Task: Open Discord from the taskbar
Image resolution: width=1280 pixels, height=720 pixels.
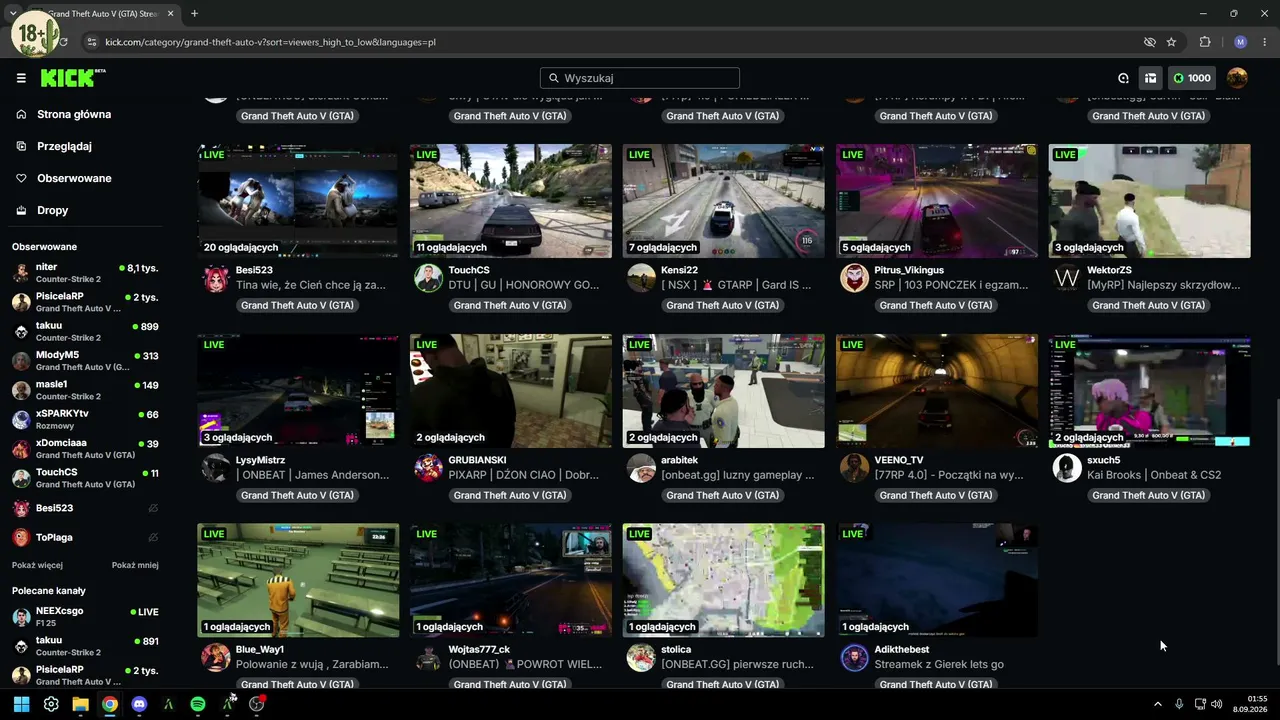Action: coord(139,704)
